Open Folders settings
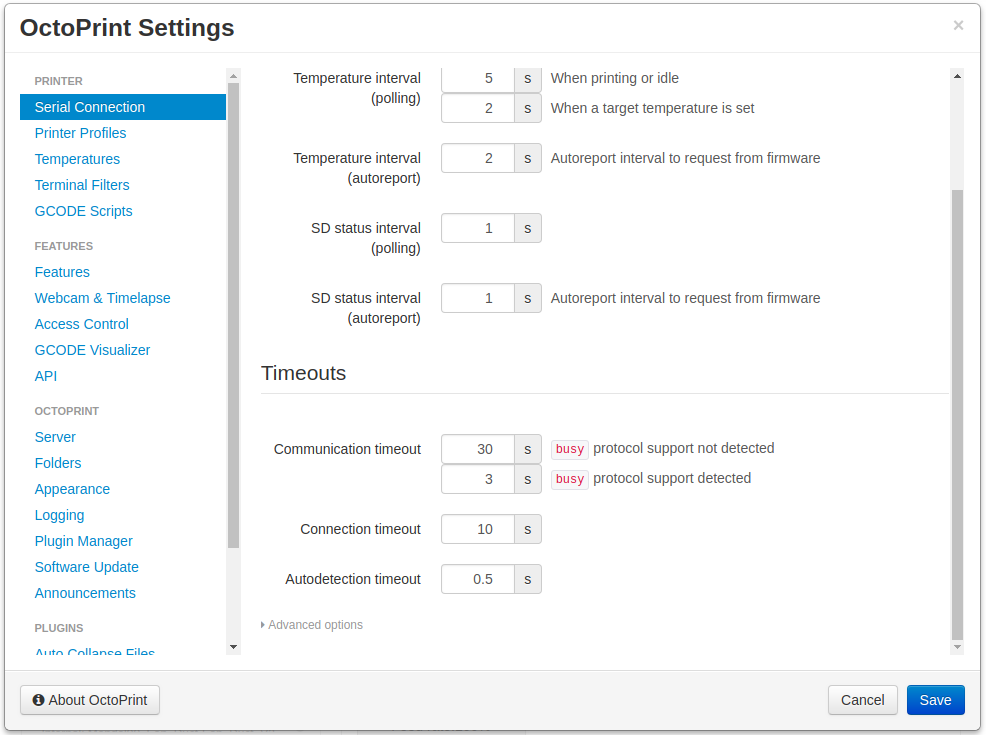Image resolution: width=986 pixels, height=735 pixels. pos(57,462)
